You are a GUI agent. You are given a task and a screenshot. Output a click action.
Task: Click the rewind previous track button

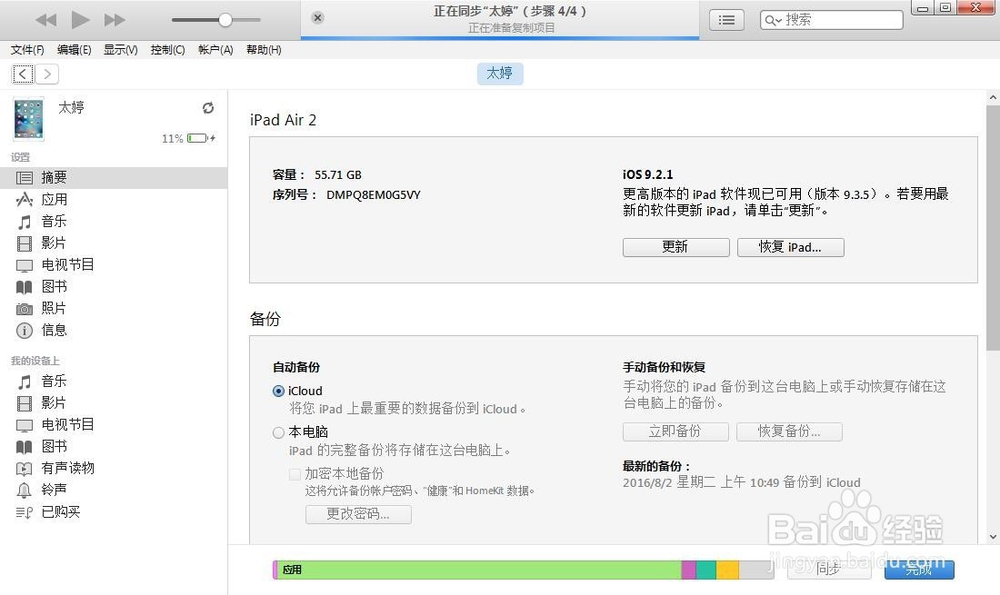[x=46, y=20]
